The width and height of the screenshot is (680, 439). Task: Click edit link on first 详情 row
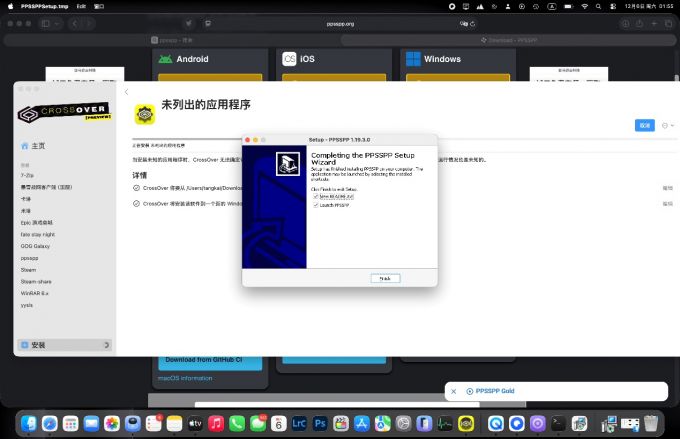click(667, 188)
